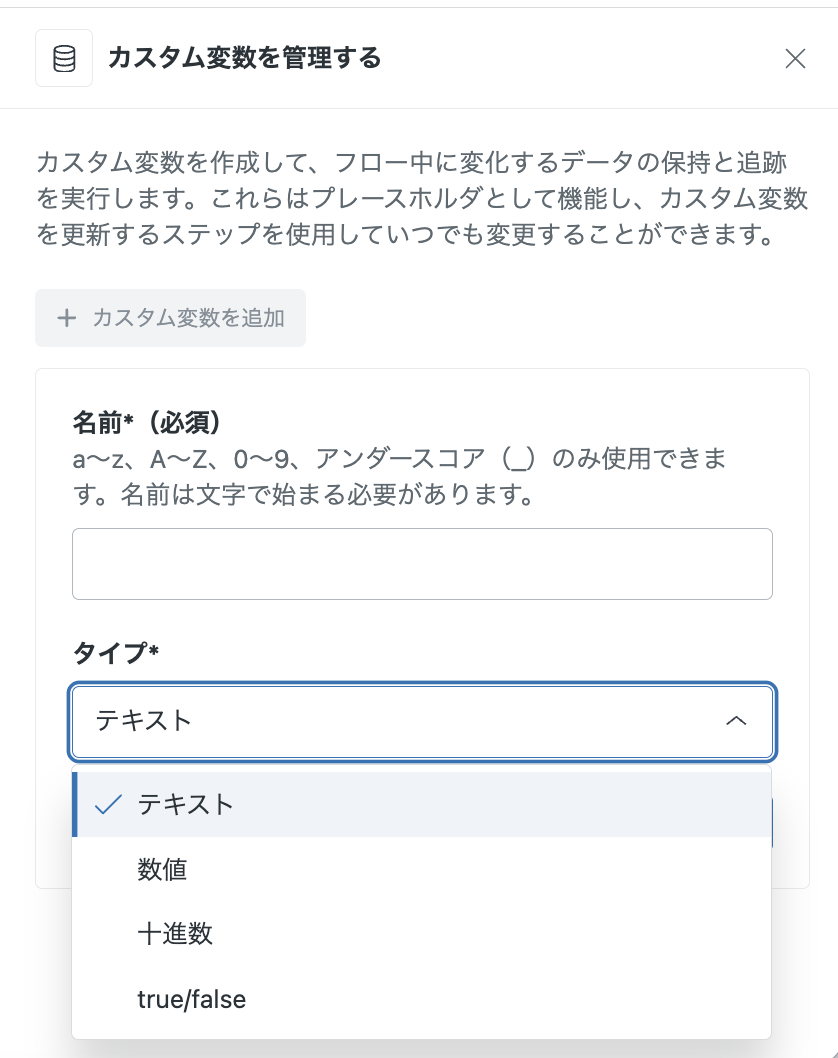Click the タイプ combo box showing テキスト
This screenshot has width=838, height=1058.
422,721
